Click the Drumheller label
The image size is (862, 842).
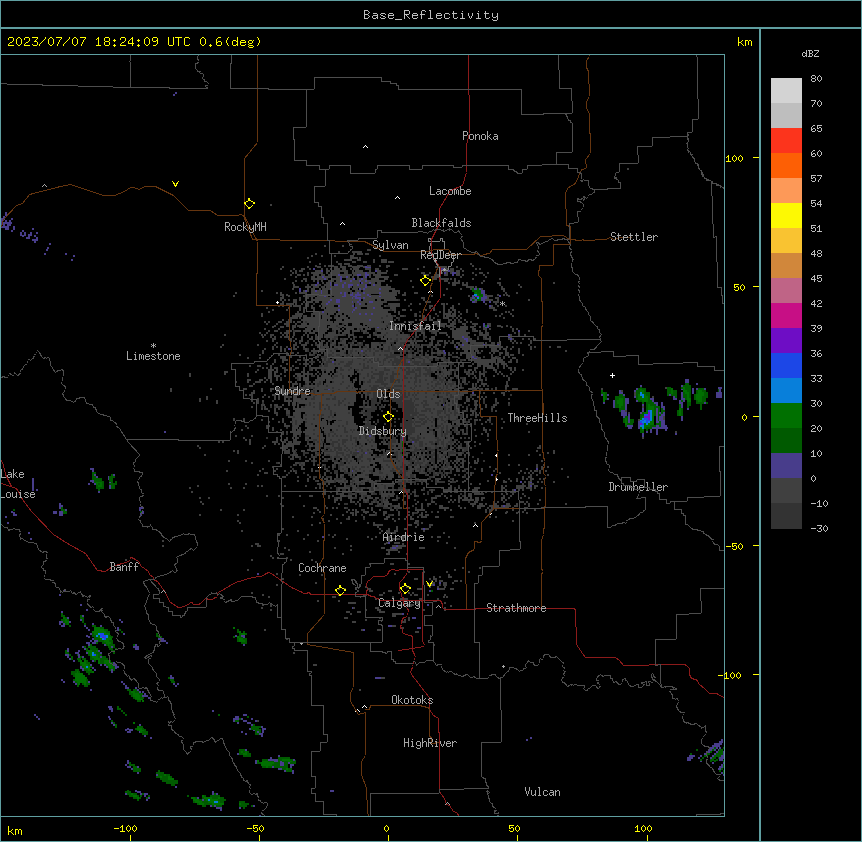point(638,487)
